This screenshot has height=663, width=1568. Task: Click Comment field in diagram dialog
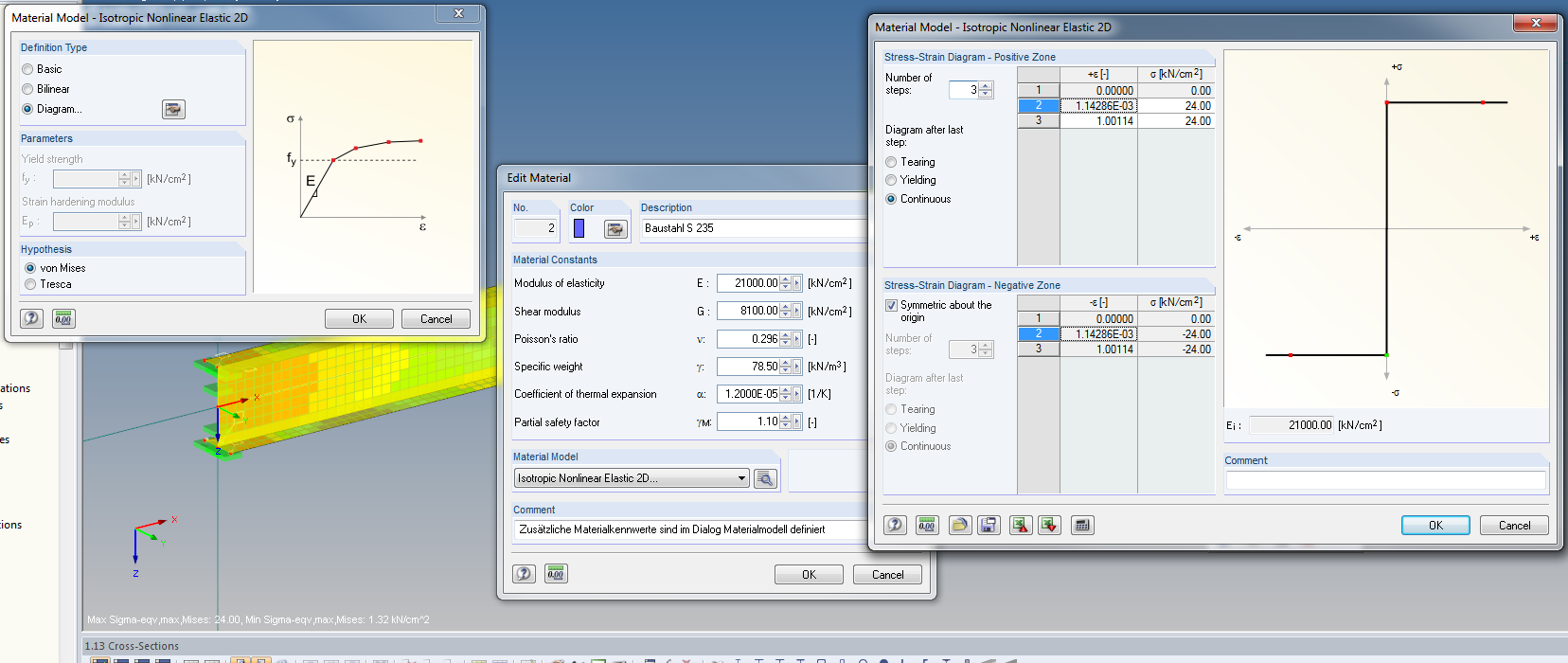pos(1385,480)
